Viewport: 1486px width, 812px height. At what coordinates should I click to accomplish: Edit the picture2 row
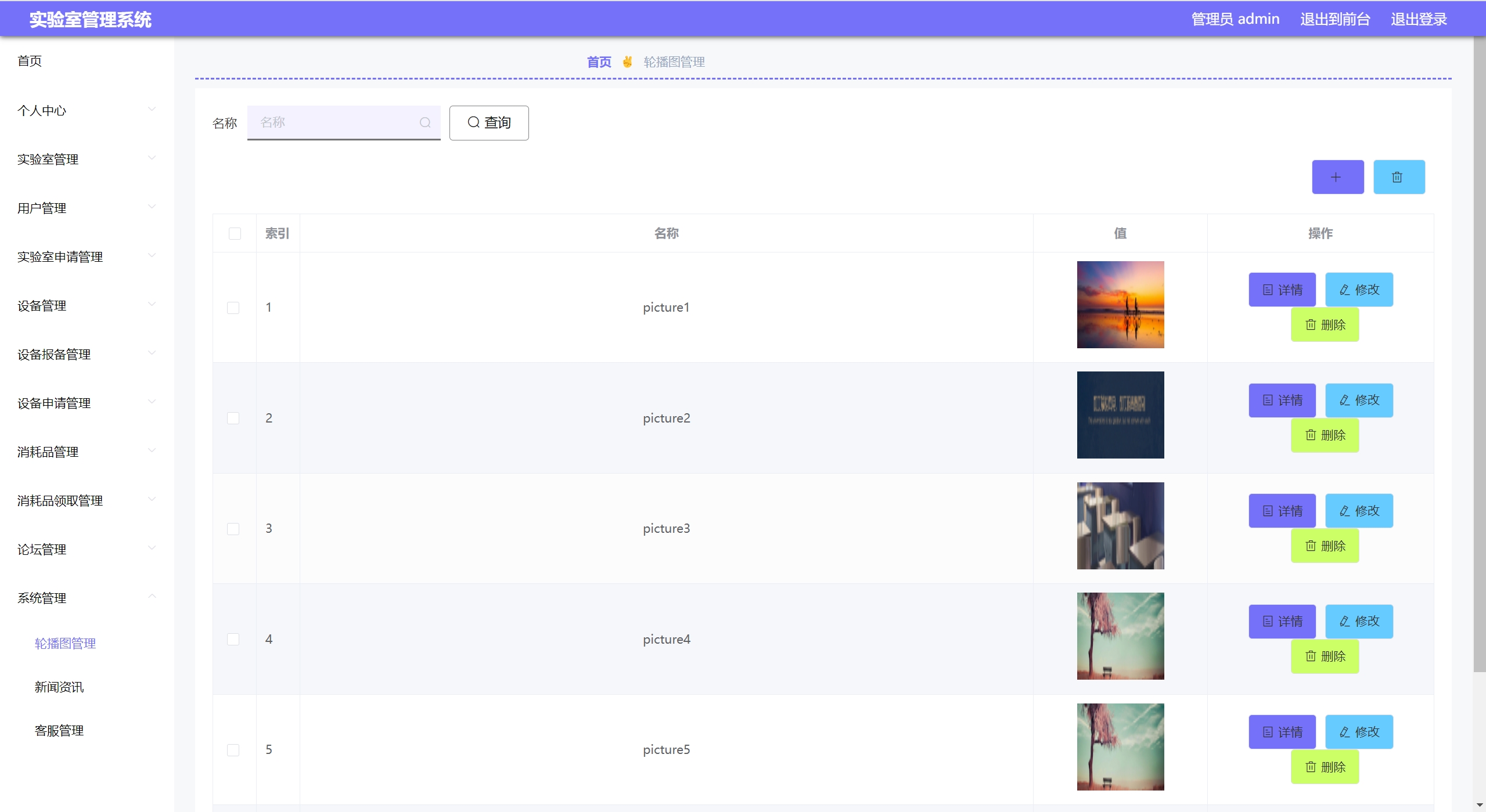[1358, 400]
